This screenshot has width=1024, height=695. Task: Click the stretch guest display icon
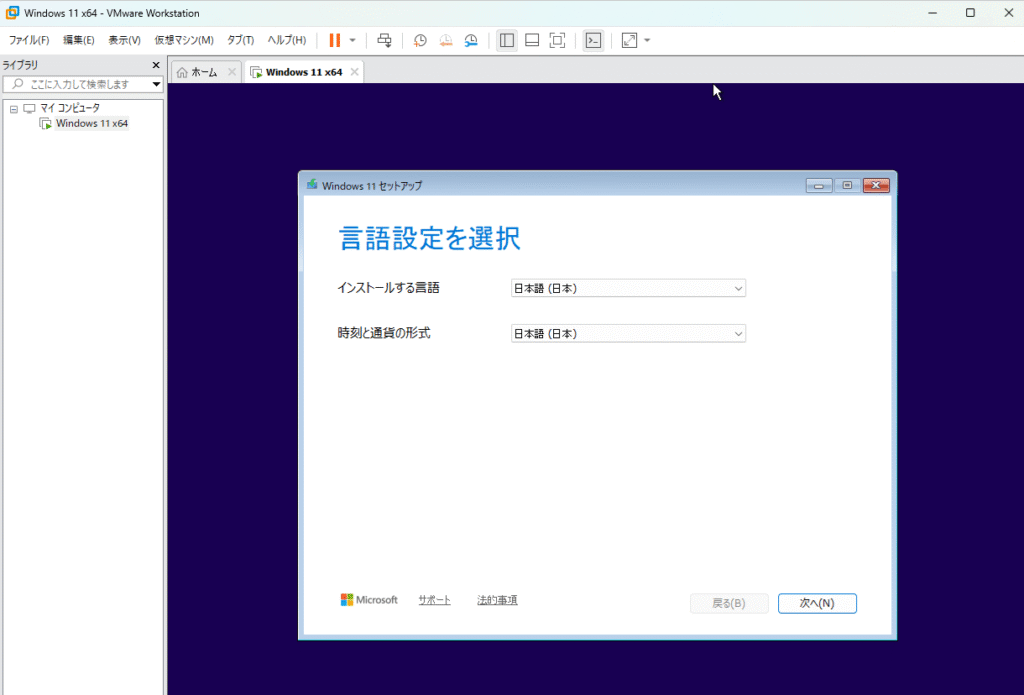(x=629, y=40)
